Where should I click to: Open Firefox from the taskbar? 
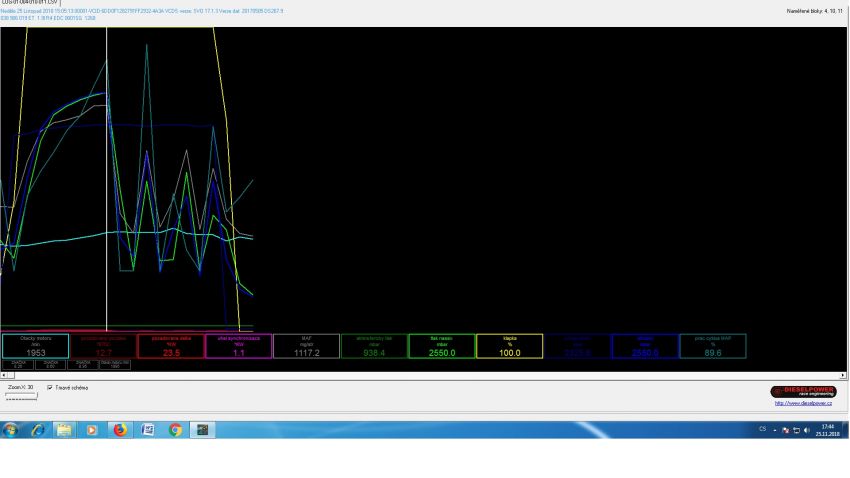coord(120,430)
